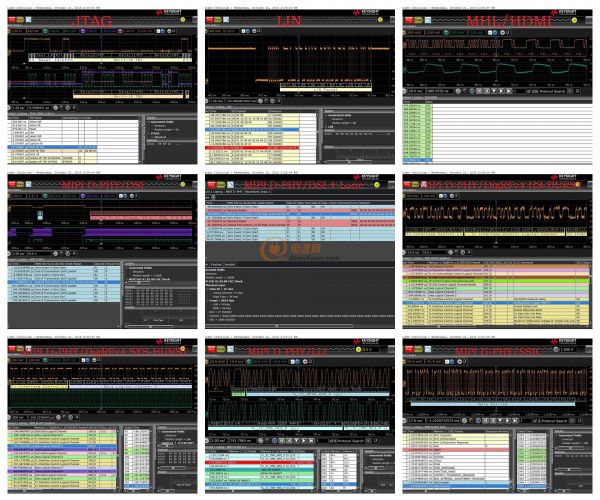600x500 pixels.
Task: Open the Protocol Search dropdown in MIPI D-PHY/SSIC window
Action: point(572,420)
